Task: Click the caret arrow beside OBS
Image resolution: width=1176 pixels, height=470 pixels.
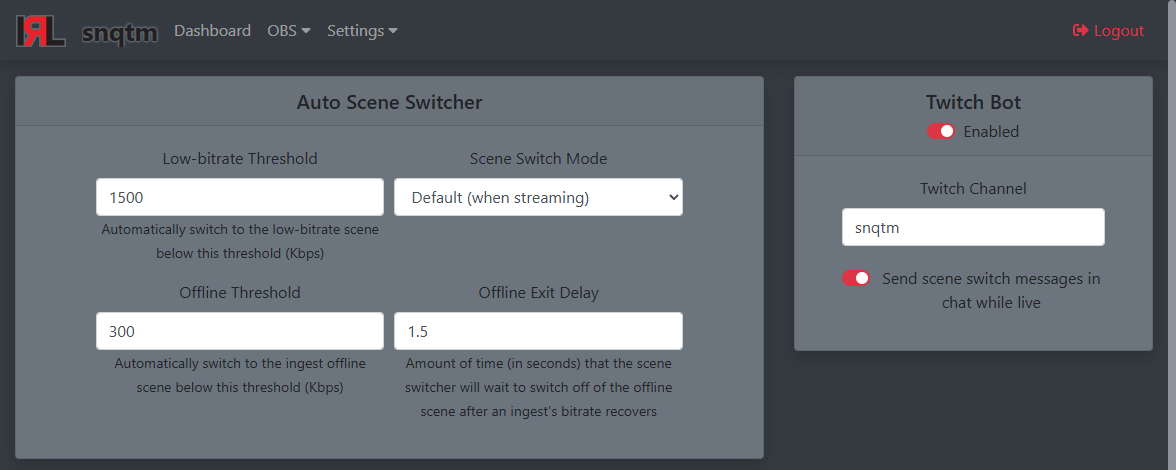Action: pyautogui.click(x=306, y=31)
